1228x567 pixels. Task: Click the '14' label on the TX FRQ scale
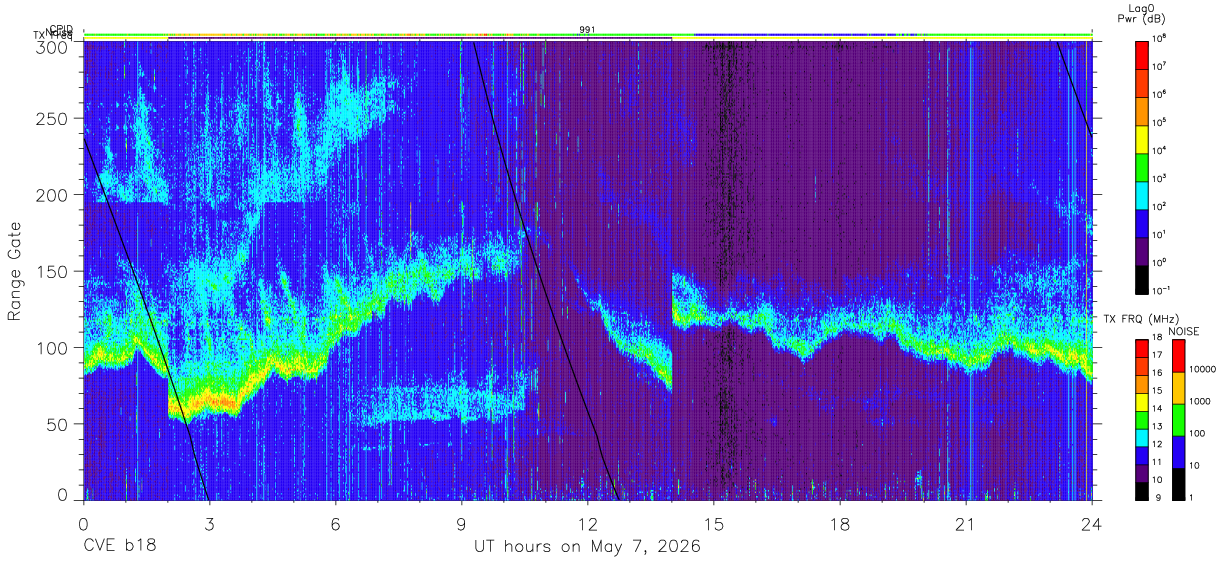pyautogui.click(x=1158, y=409)
